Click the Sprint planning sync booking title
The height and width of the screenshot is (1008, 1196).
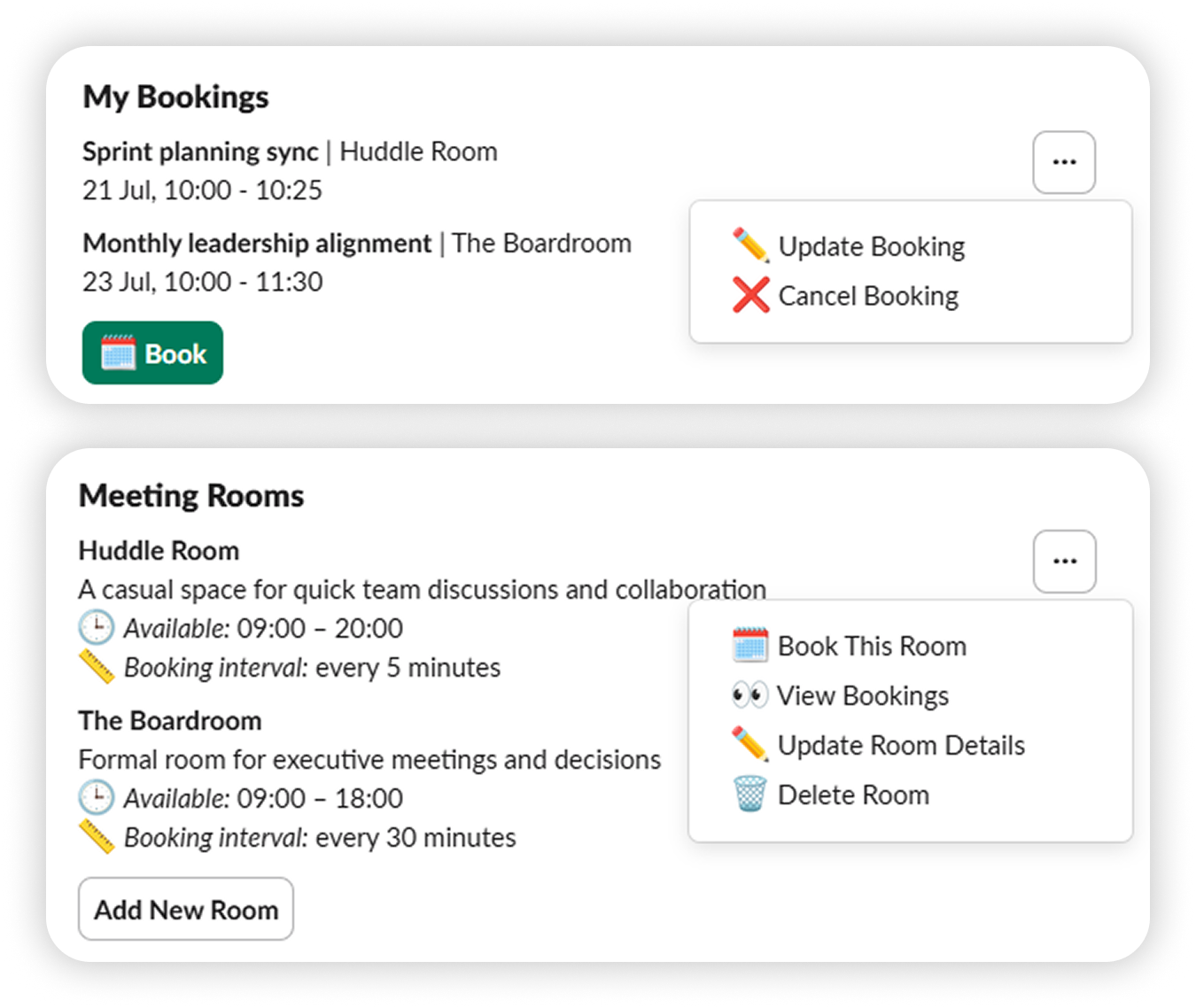(200, 151)
